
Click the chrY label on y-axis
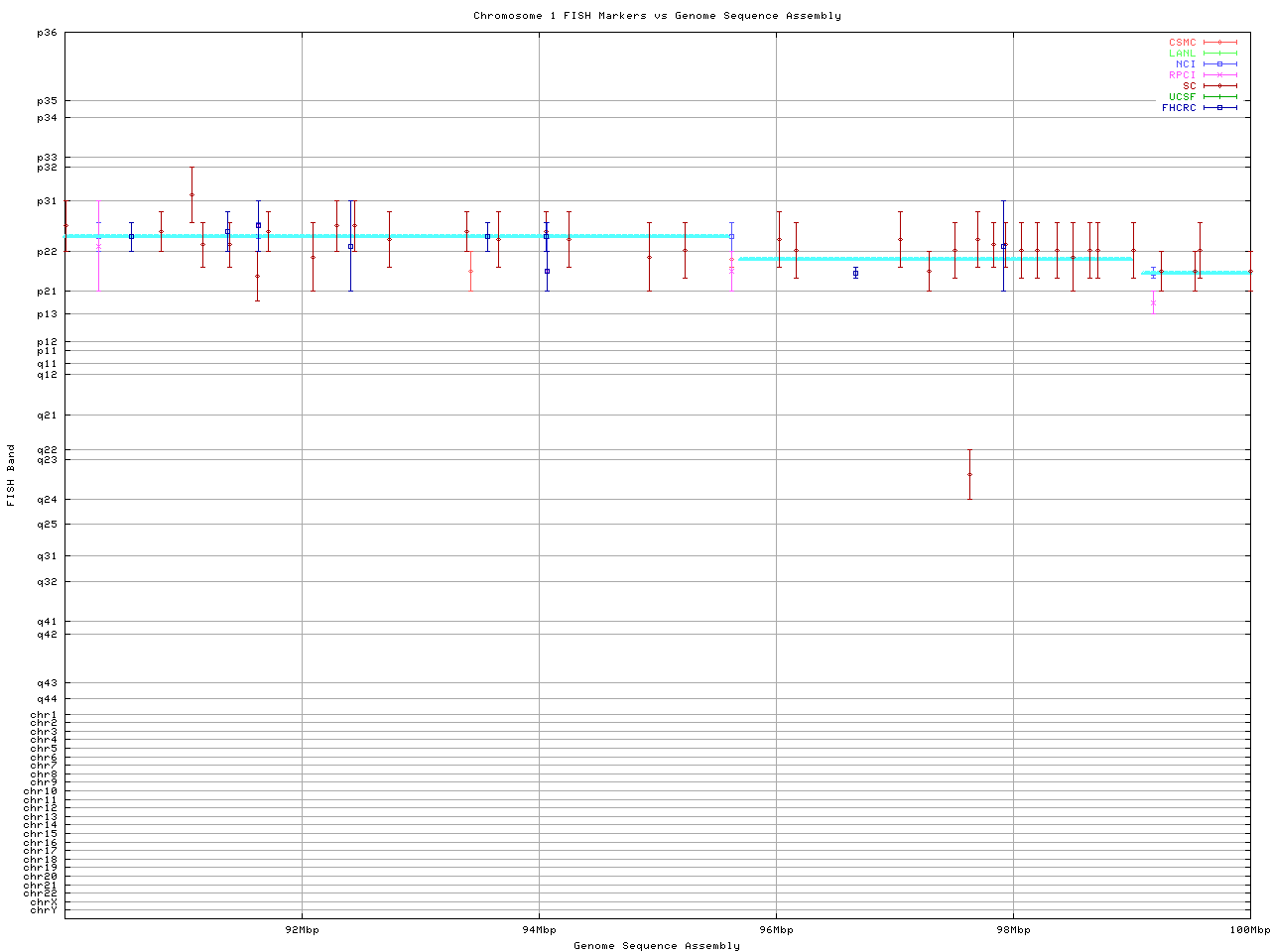pos(44,910)
